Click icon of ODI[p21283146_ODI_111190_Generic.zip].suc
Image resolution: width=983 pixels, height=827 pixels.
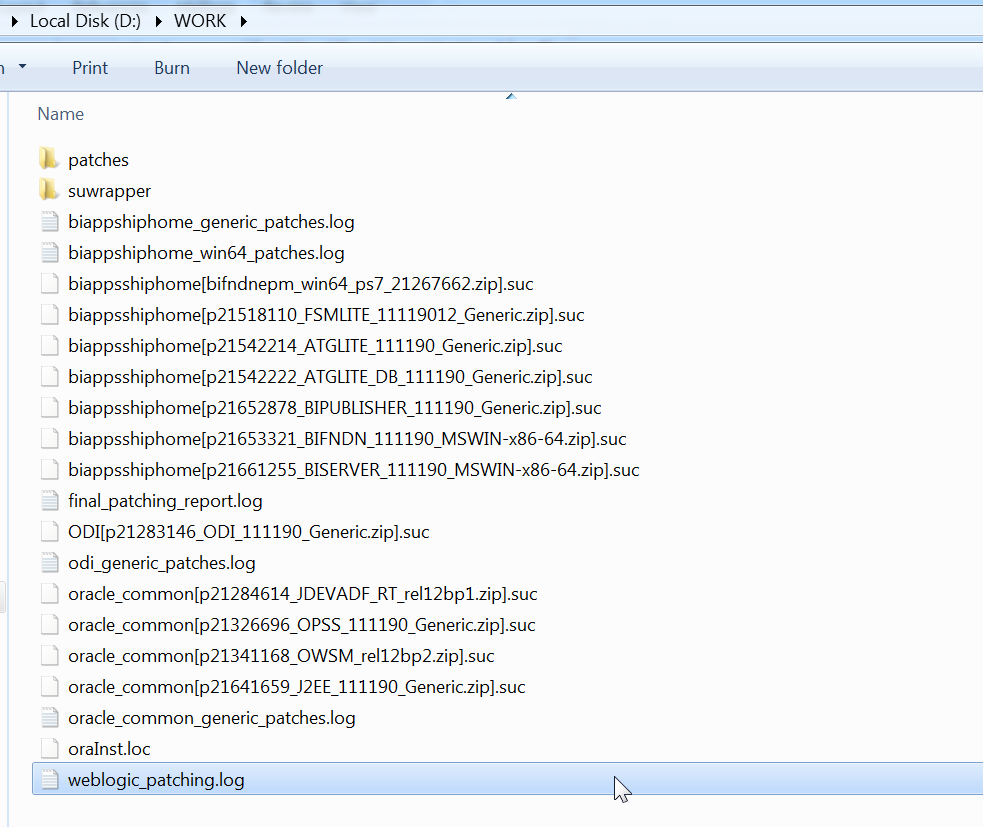click(x=50, y=531)
